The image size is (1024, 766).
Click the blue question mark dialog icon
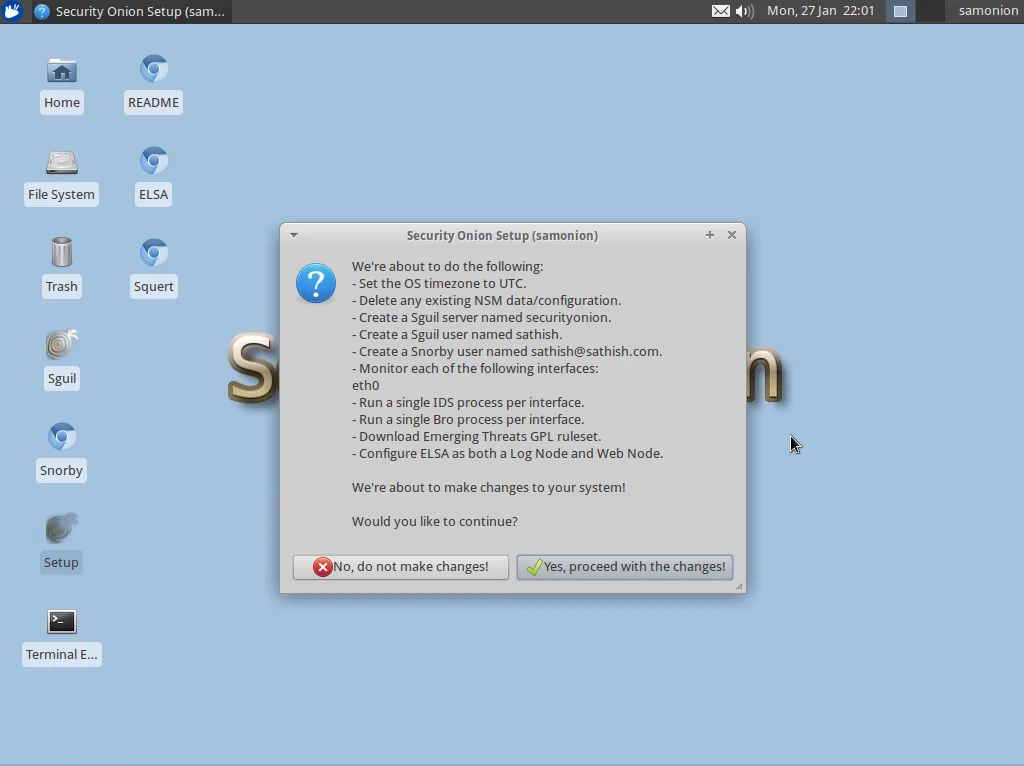click(316, 283)
